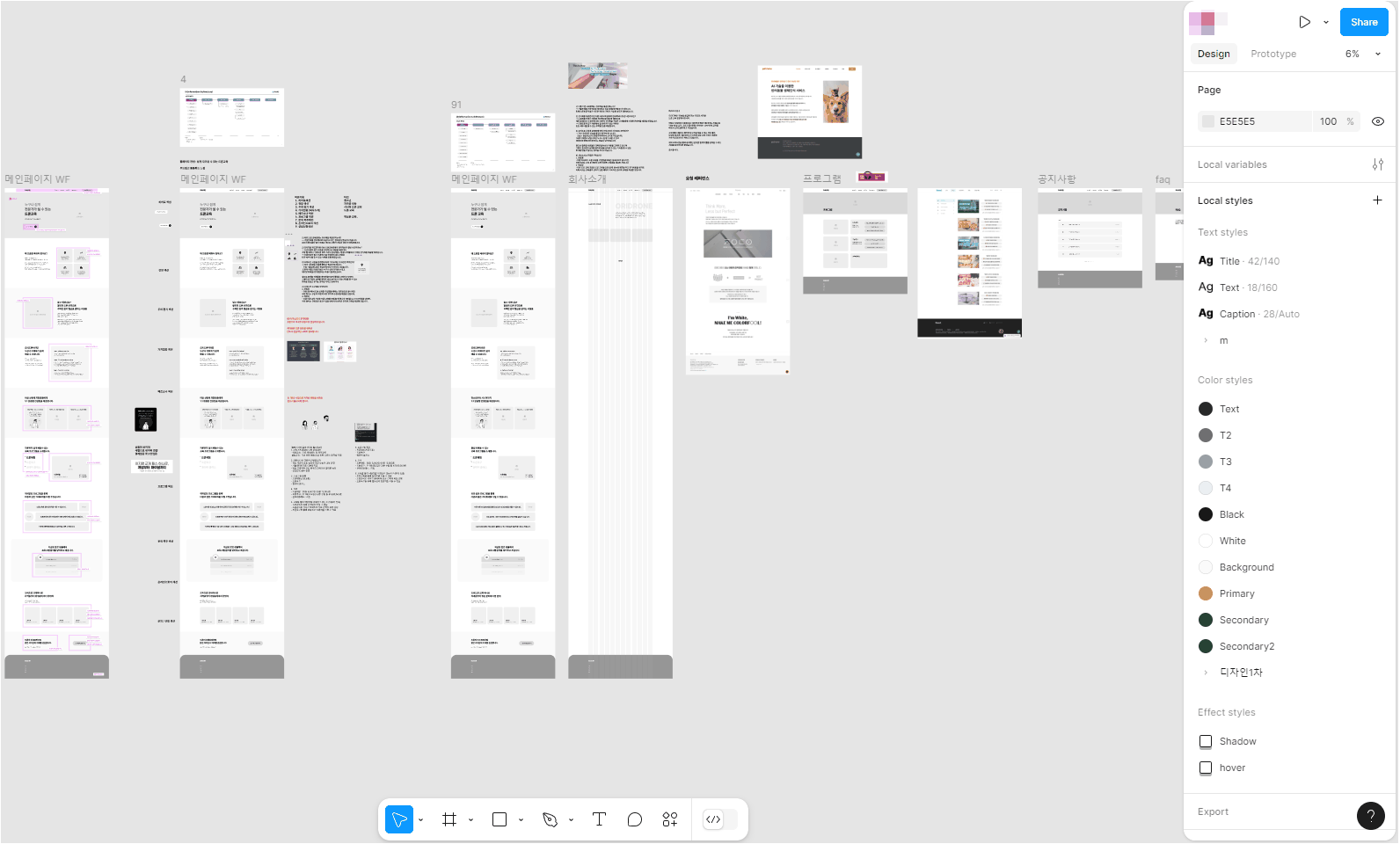
Task: Select the Primary color style swatch
Action: tap(1206, 593)
